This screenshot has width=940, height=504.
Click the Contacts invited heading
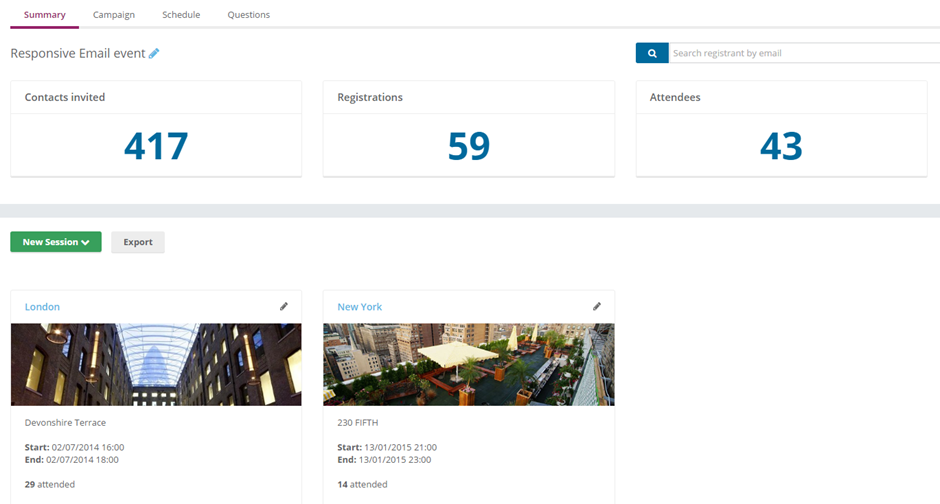65,97
